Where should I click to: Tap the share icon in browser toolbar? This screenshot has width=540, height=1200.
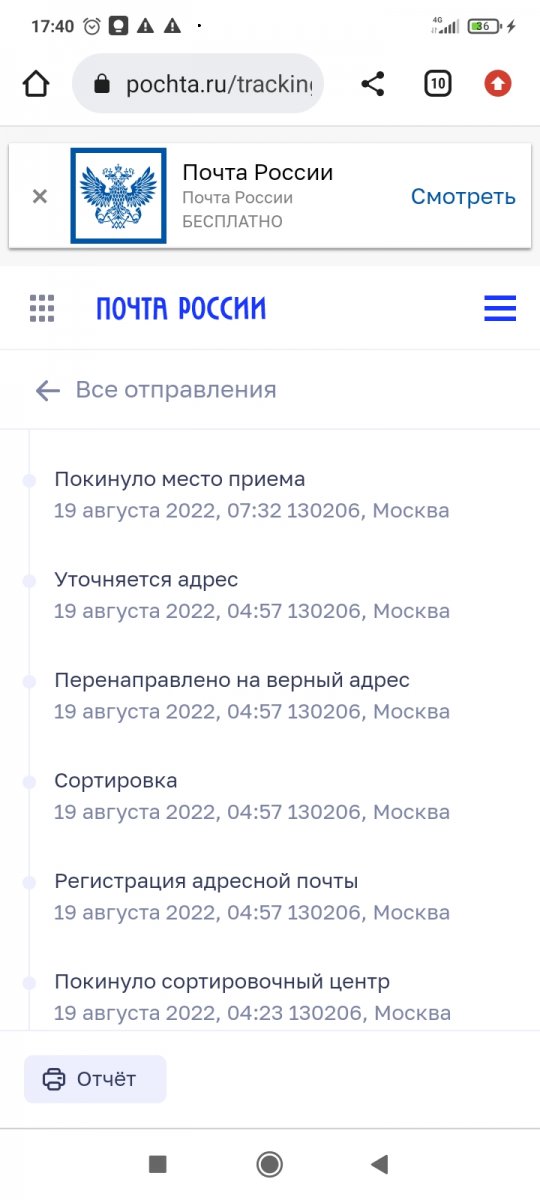point(373,84)
